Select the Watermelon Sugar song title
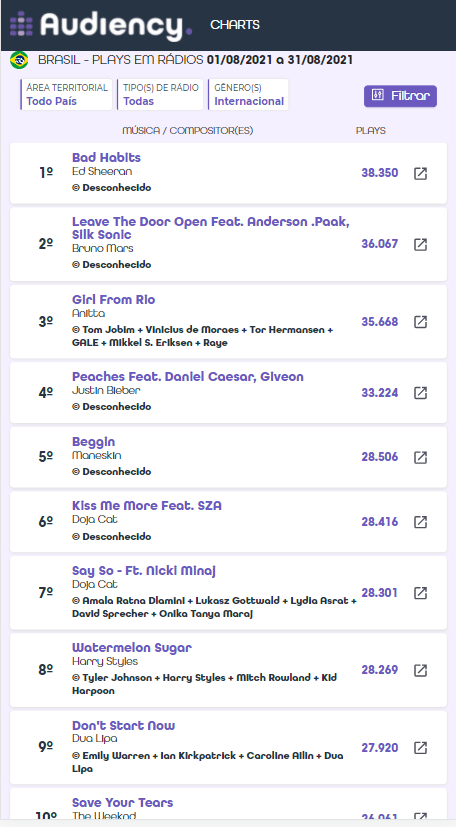 132,648
